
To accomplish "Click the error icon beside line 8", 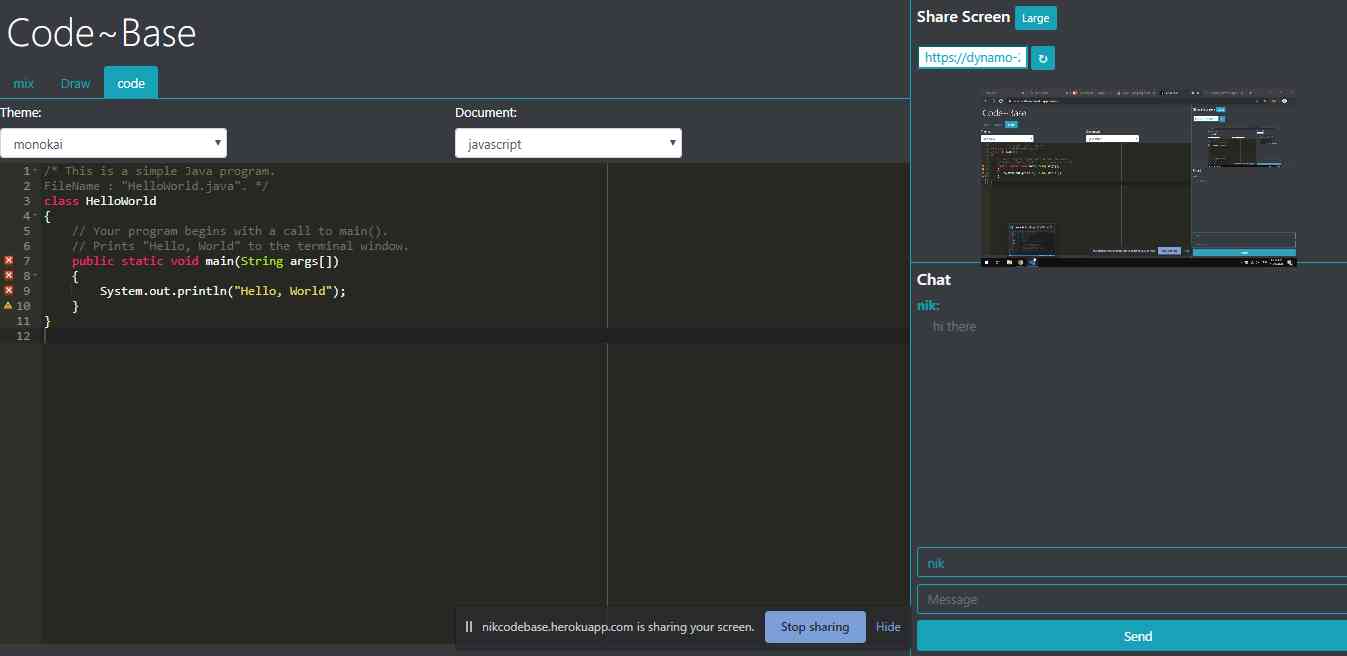I will pos(8,275).
